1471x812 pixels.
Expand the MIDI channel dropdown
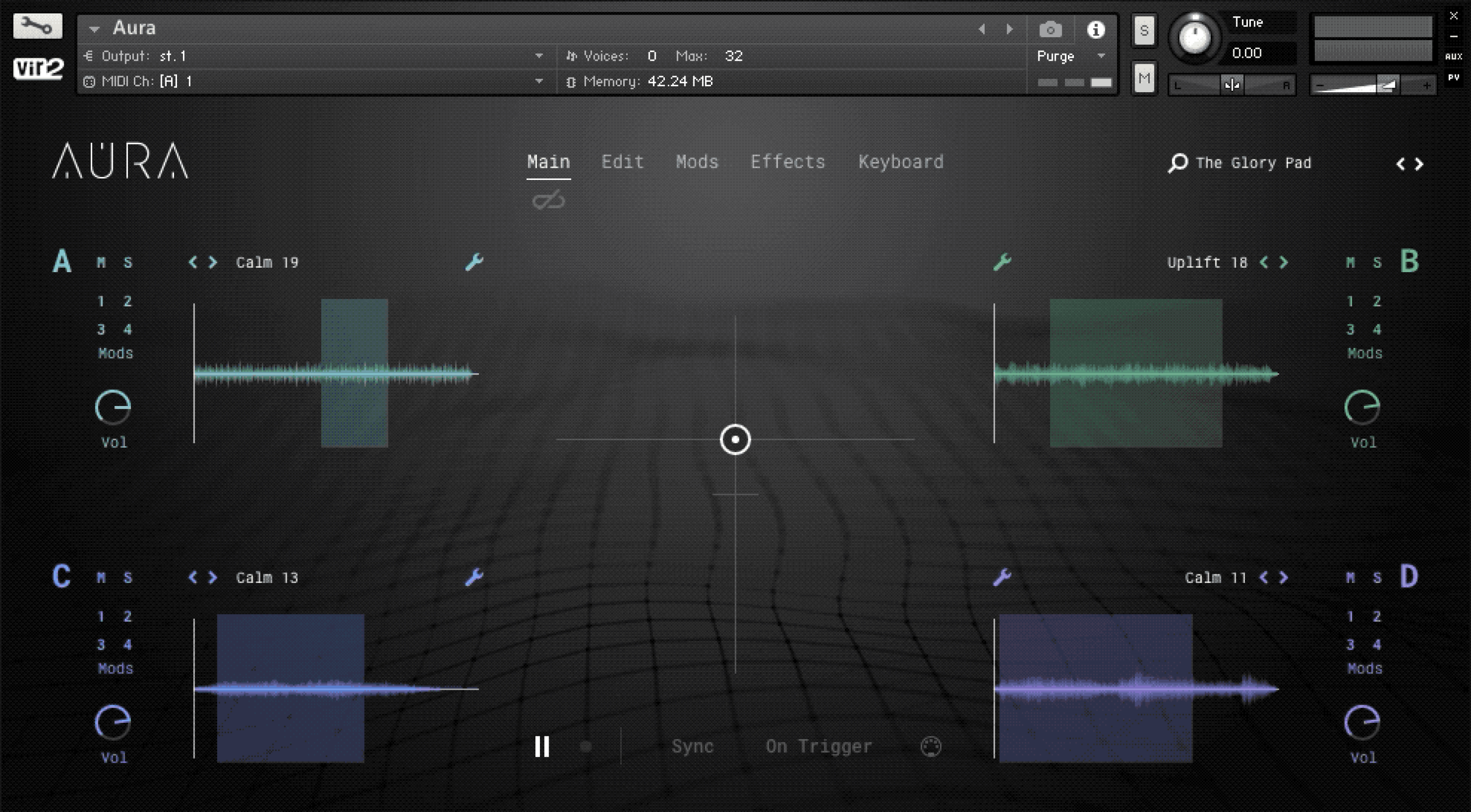pos(538,82)
